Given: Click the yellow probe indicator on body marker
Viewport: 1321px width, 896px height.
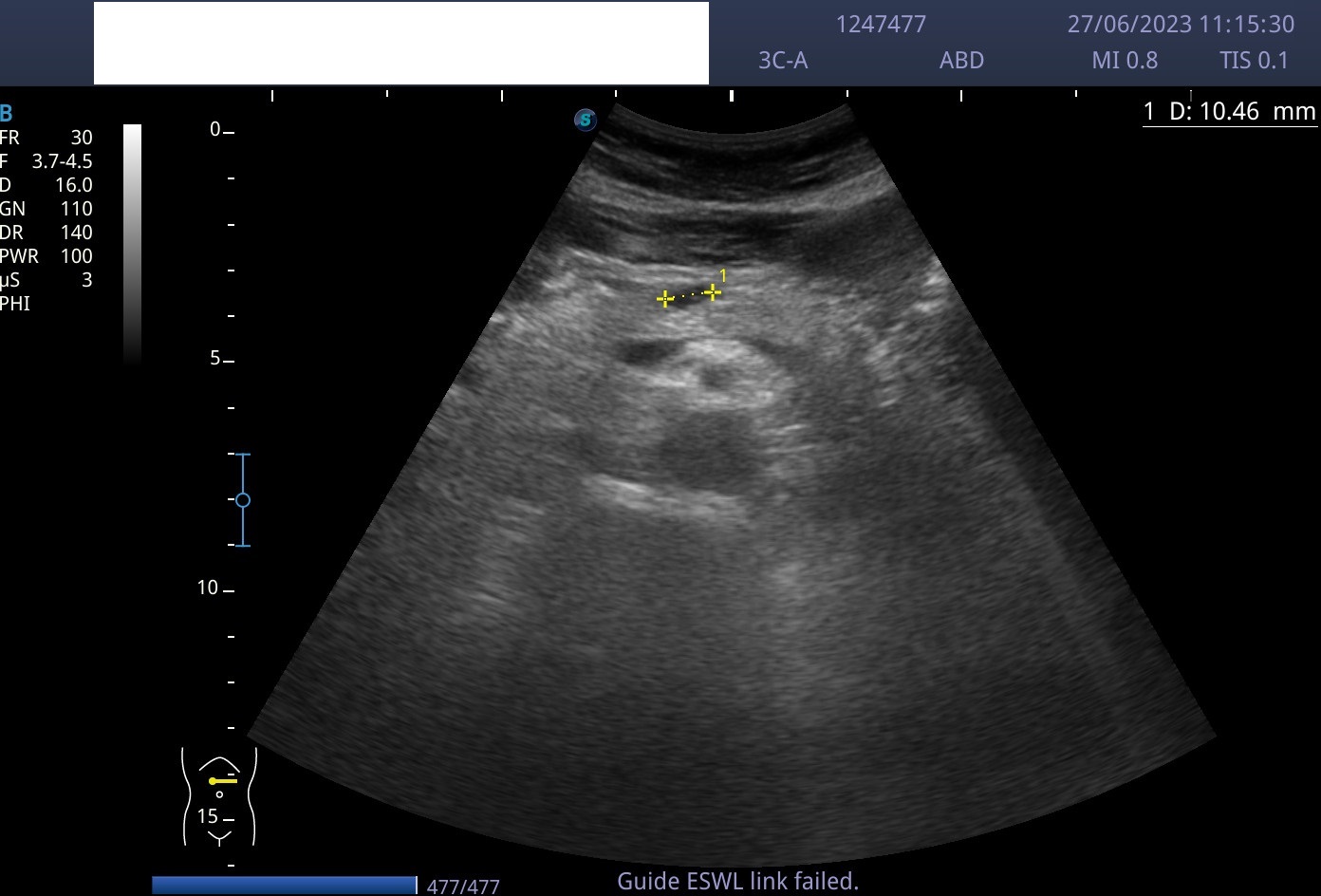Looking at the screenshot, I should [223, 780].
